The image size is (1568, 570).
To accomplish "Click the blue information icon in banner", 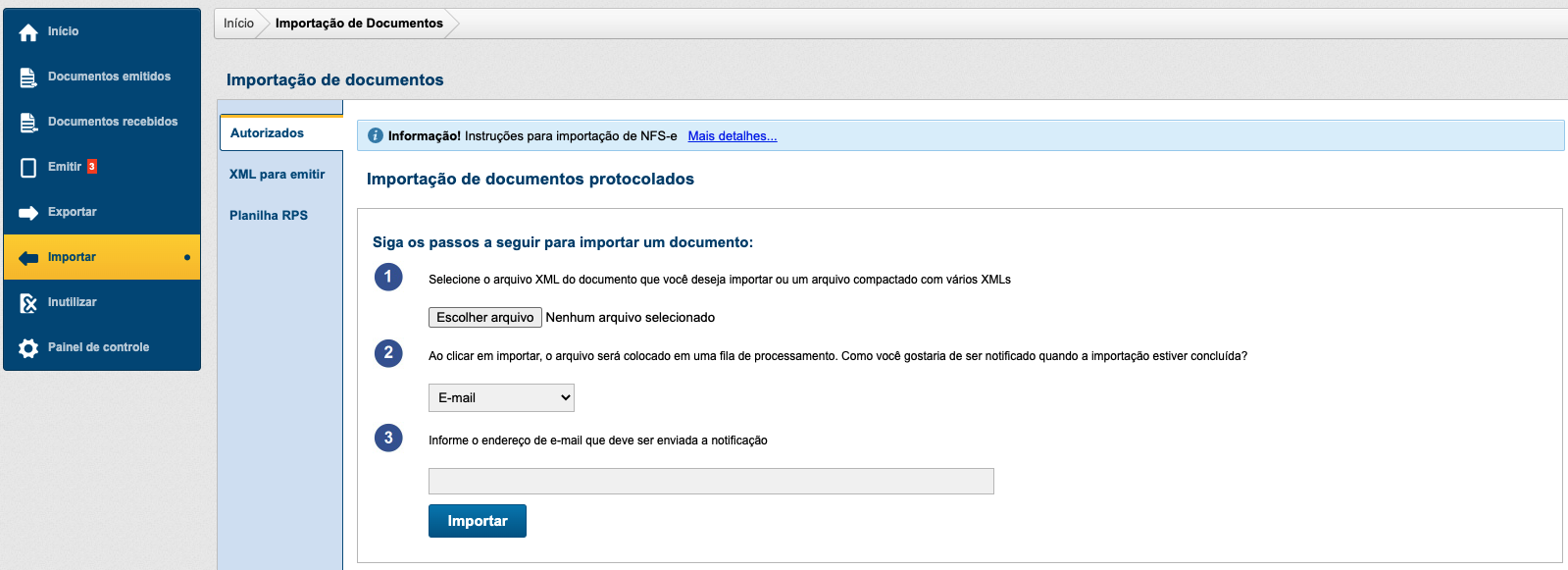I will click(376, 135).
